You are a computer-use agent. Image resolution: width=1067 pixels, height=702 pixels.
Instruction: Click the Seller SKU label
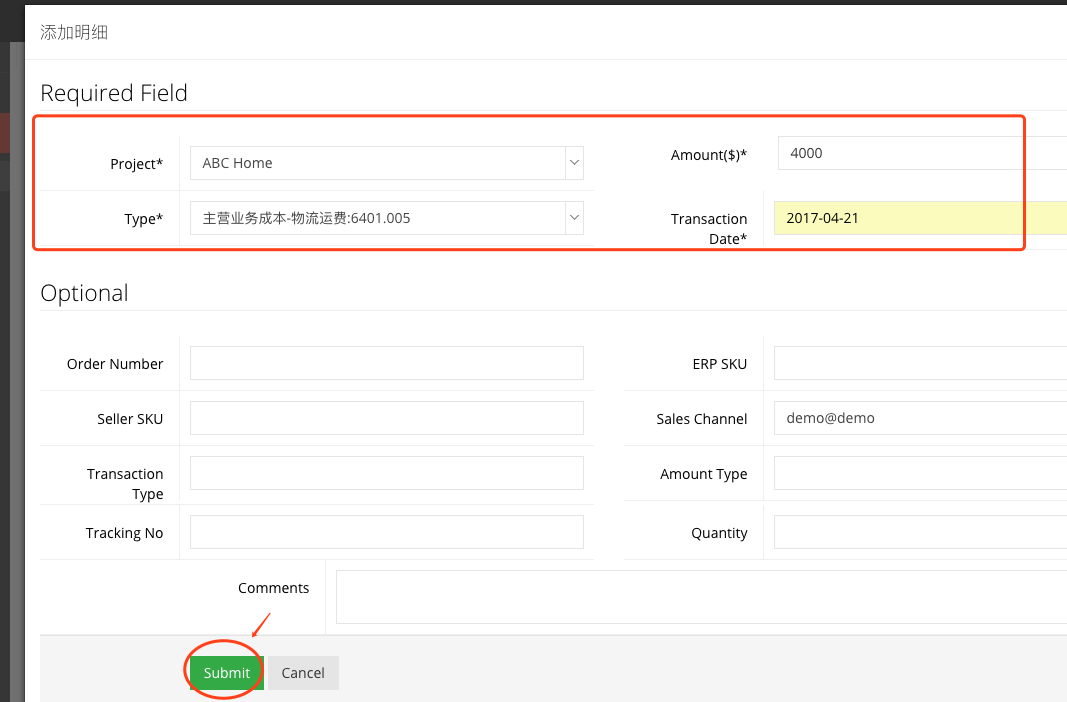pyautogui.click(x=130, y=419)
